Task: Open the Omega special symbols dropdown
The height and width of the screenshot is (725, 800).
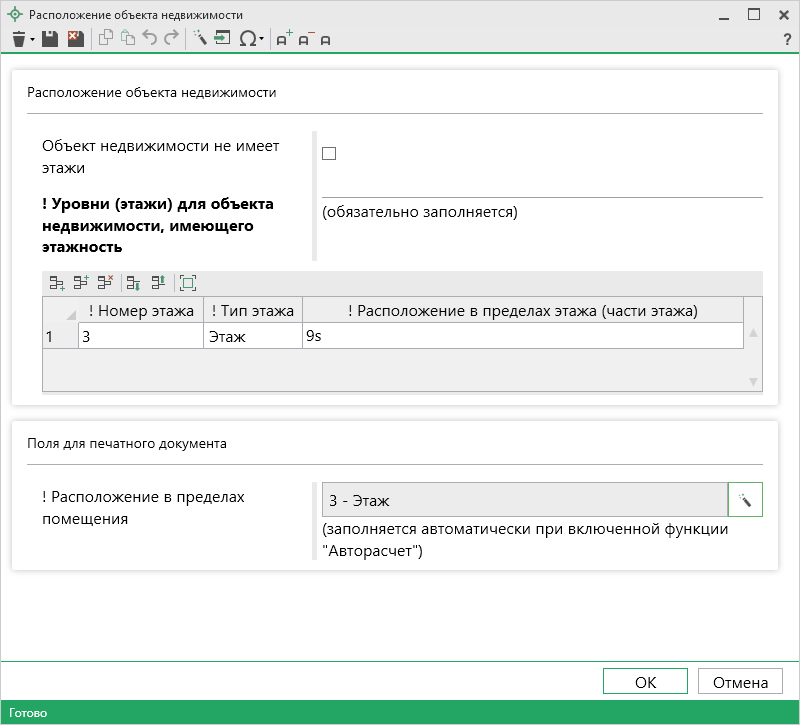Action: click(x=261, y=39)
